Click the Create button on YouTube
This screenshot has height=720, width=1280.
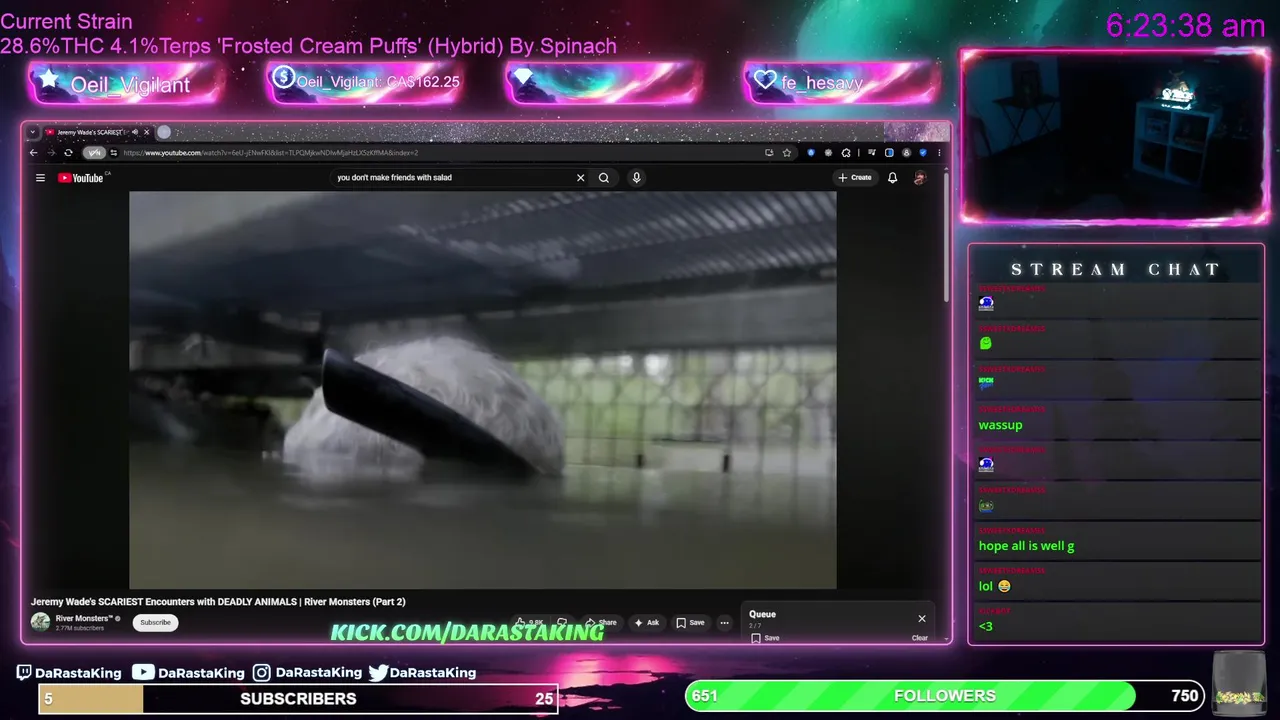click(x=855, y=178)
